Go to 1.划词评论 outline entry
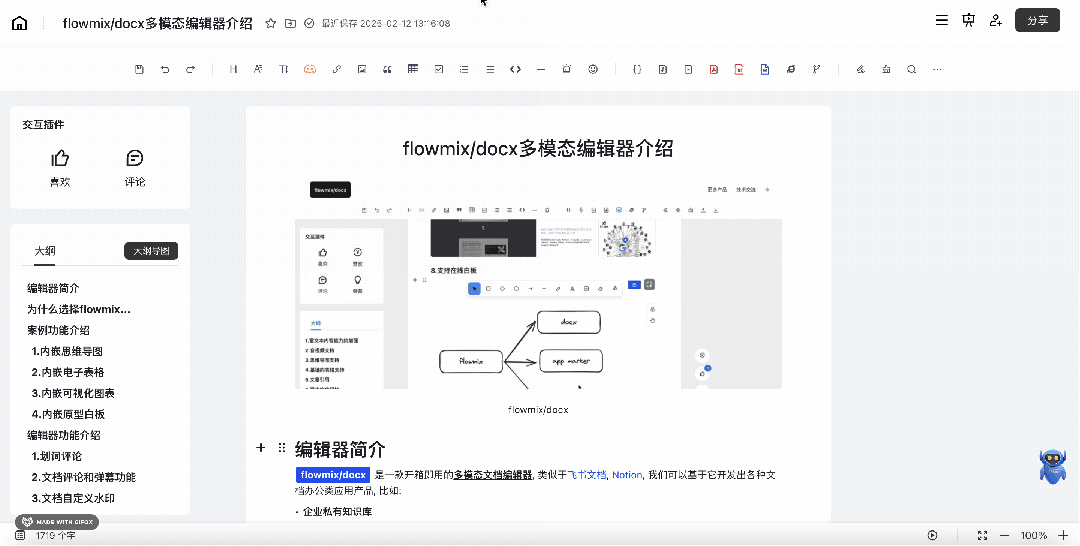Screen dimensions: 1080x546 pyautogui.click(x=56, y=456)
